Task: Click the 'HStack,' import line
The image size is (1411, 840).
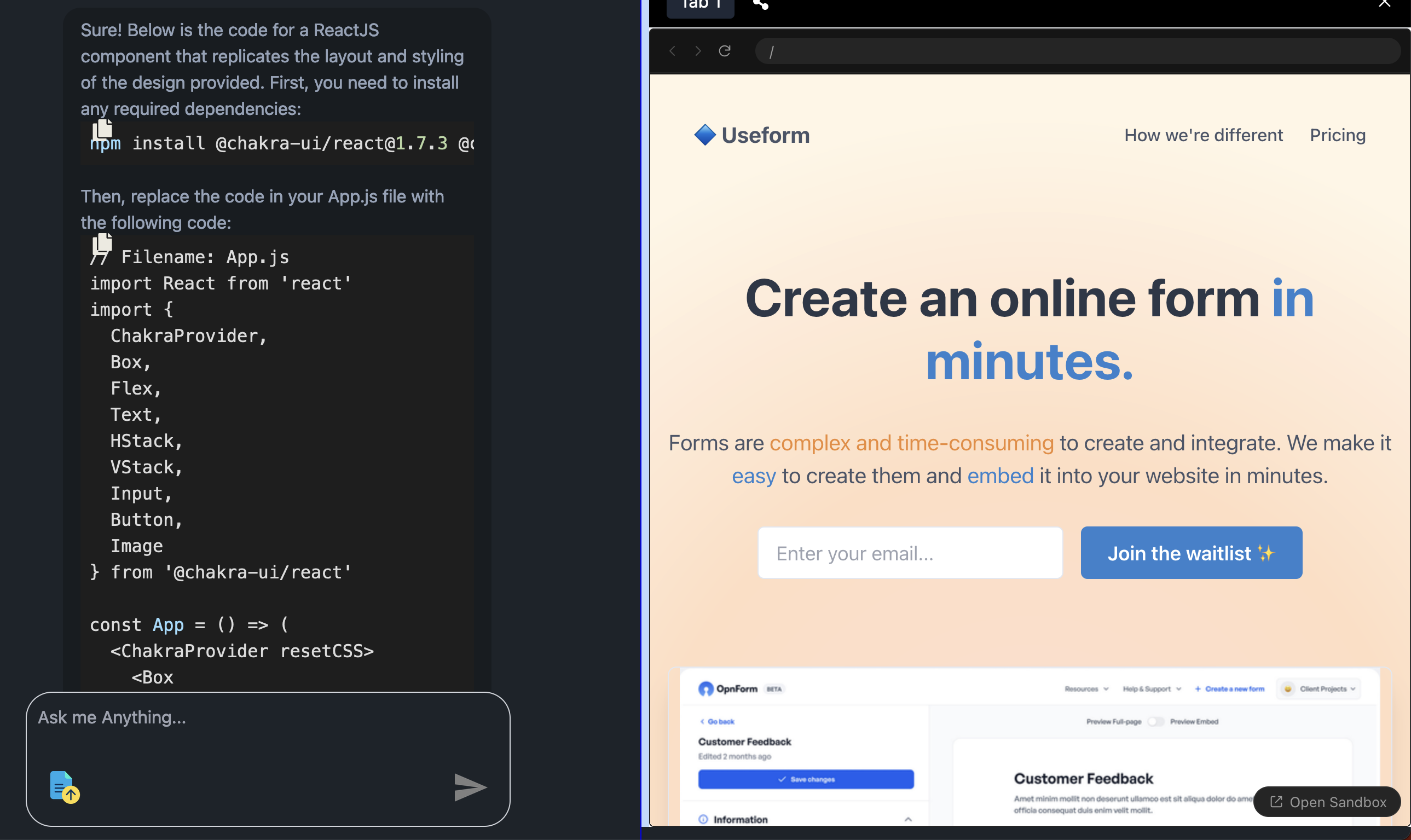Action: [147, 441]
